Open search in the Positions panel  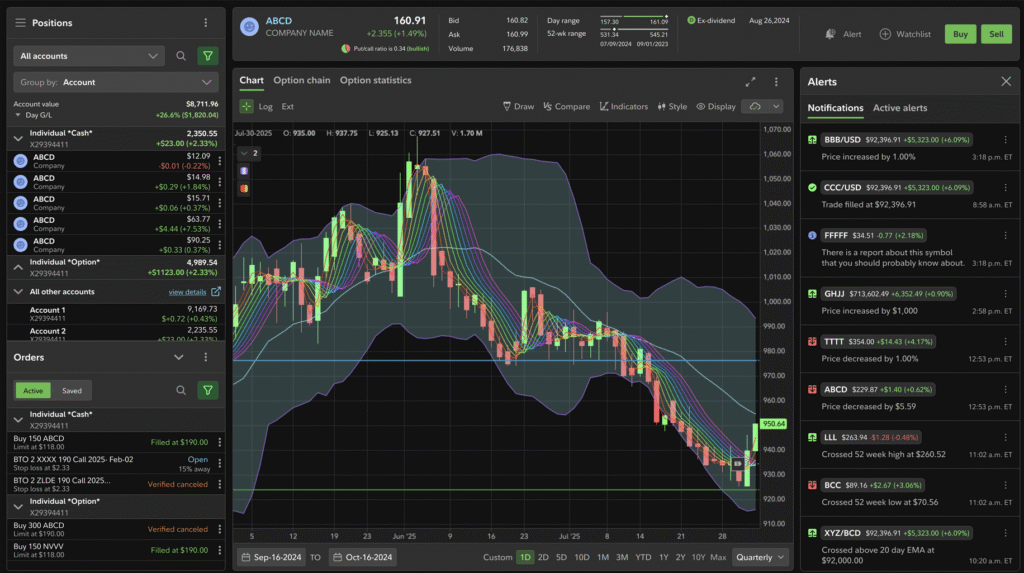click(181, 56)
